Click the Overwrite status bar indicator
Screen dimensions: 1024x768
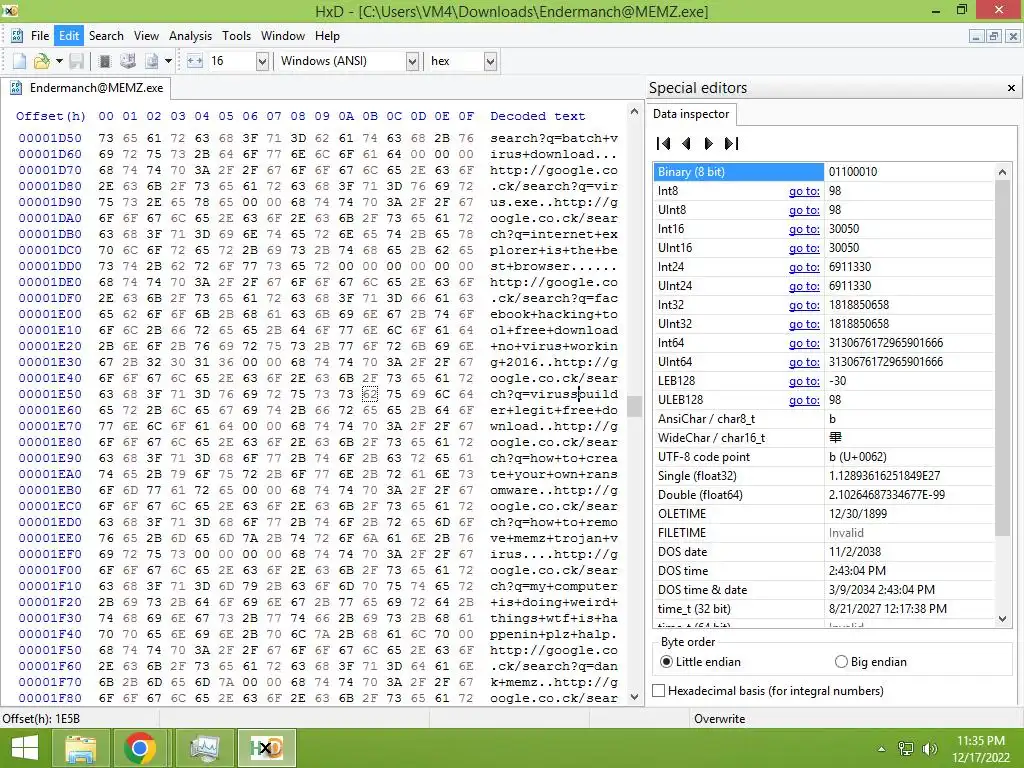click(x=719, y=718)
